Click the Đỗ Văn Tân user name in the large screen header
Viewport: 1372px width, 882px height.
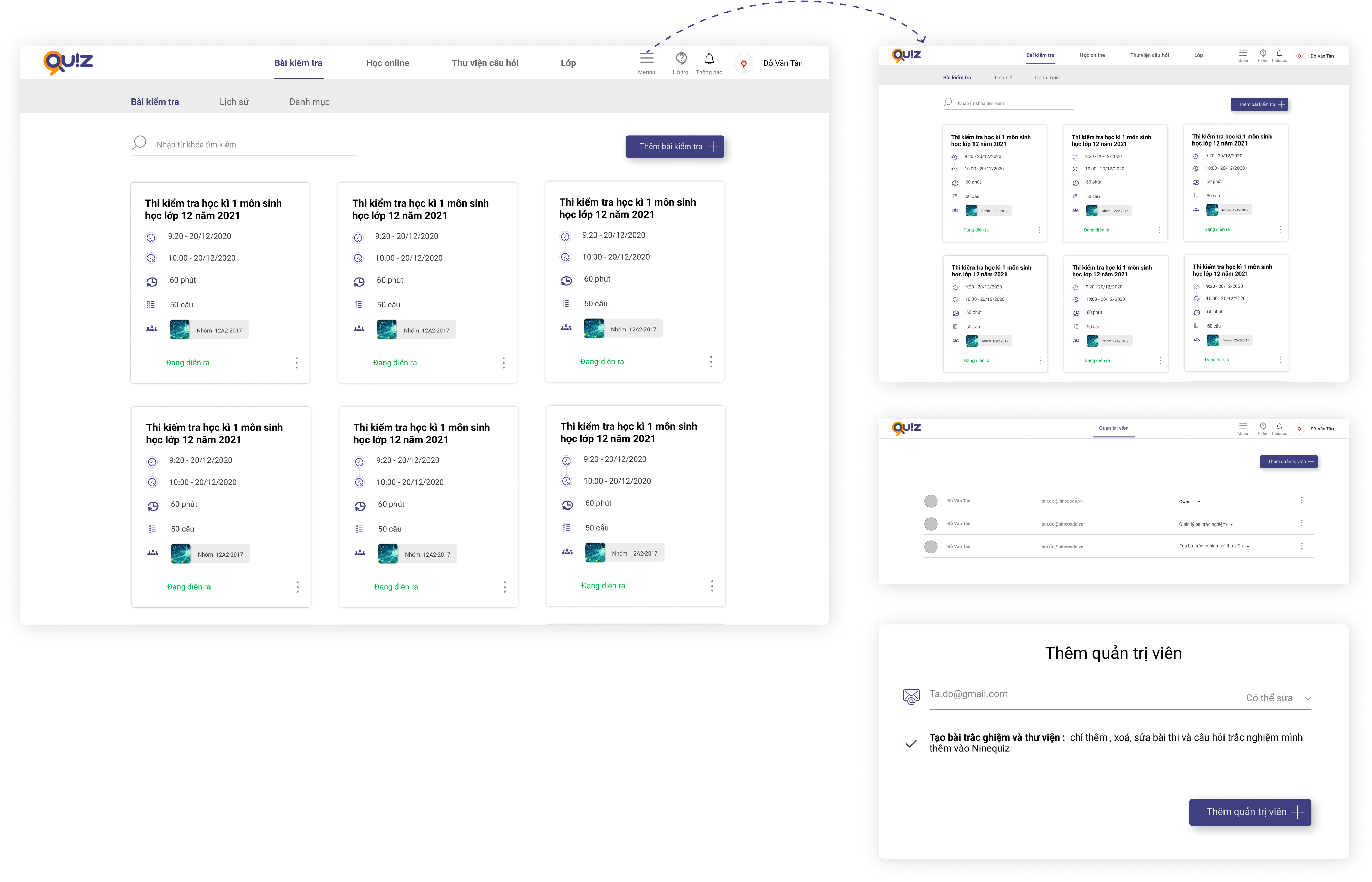coord(783,64)
